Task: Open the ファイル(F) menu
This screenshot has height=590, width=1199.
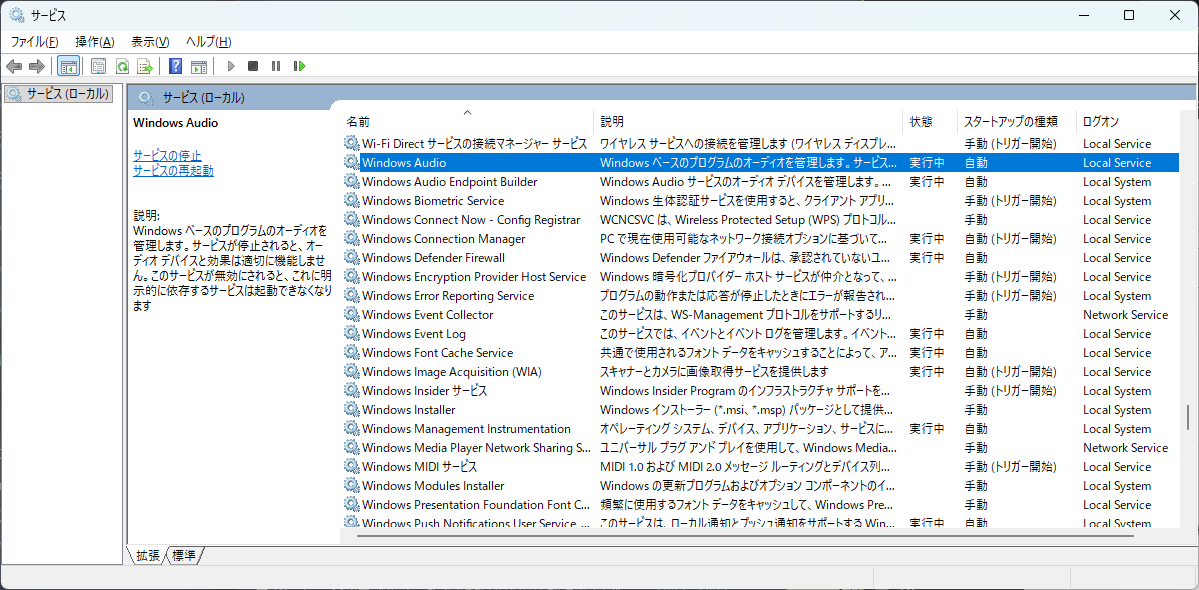Action: pos(34,41)
